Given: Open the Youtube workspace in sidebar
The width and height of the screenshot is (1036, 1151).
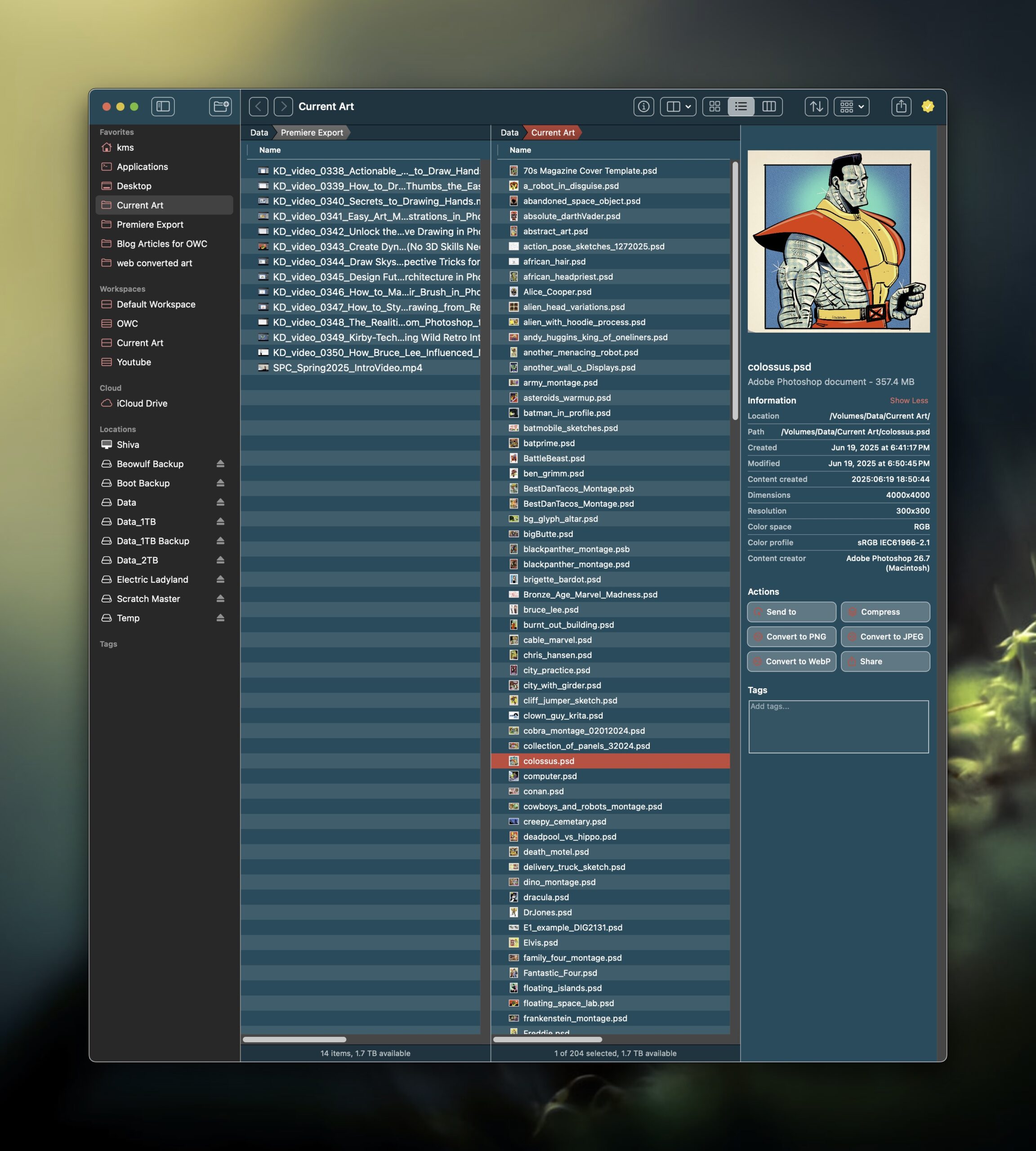Looking at the screenshot, I should coord(134,362).
